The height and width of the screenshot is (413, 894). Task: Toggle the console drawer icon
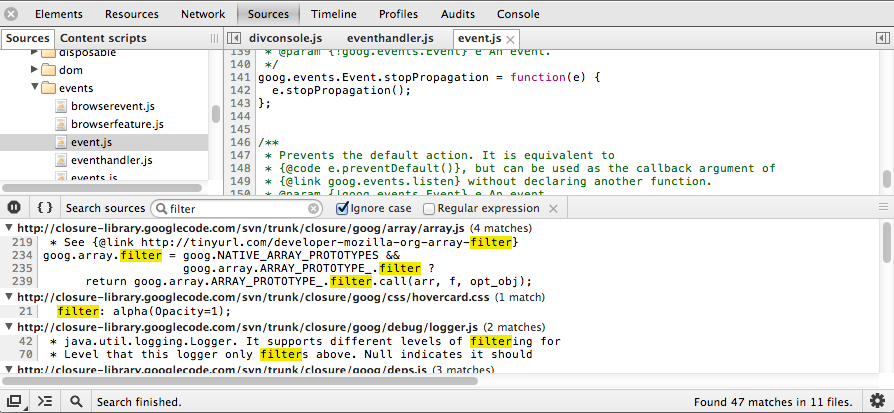(45, 401)
